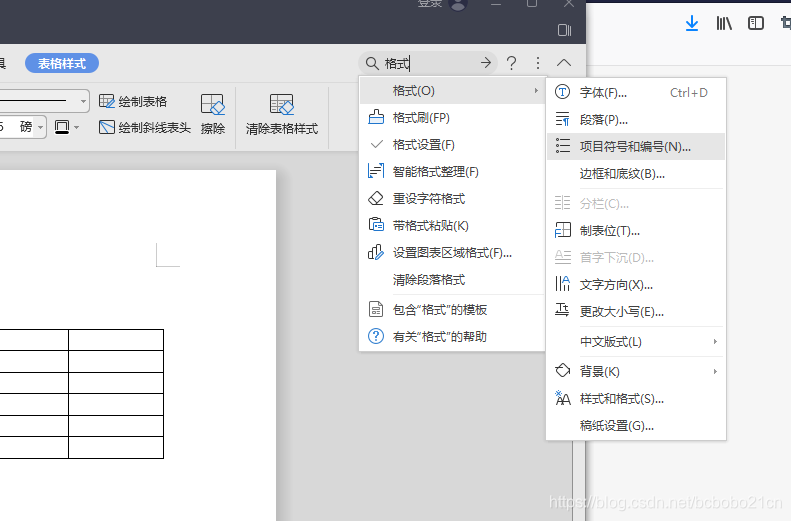Choose 更改大小写(E)... entry

636,312
